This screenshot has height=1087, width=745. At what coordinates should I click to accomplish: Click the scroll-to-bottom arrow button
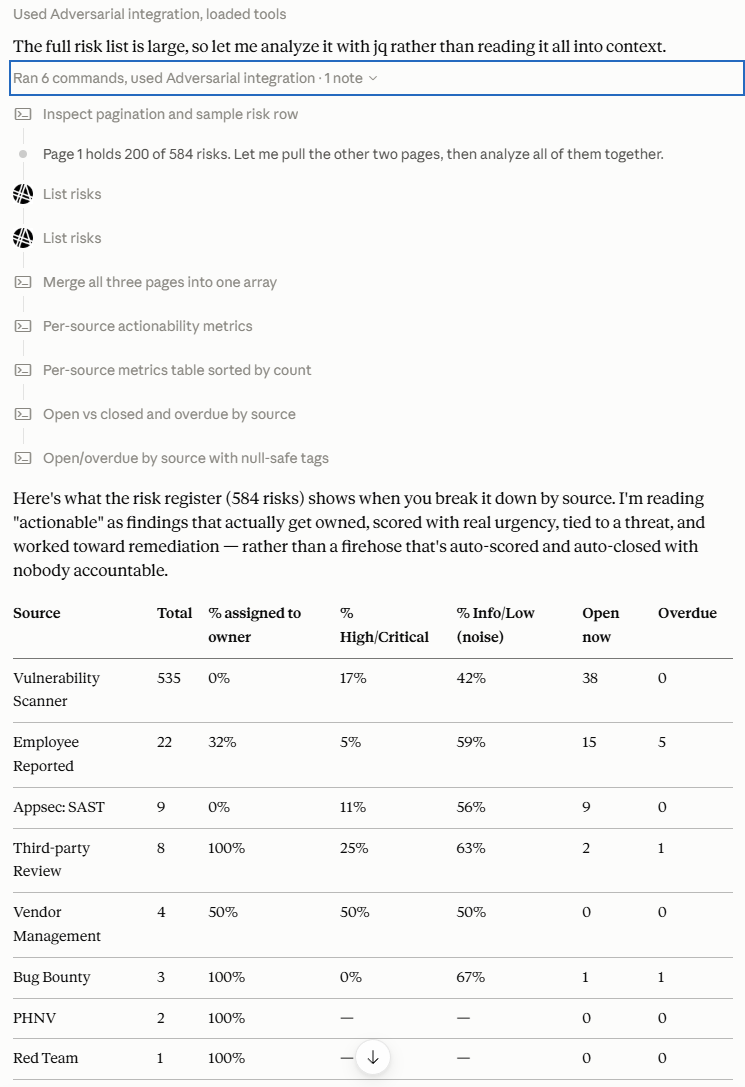373,1057
